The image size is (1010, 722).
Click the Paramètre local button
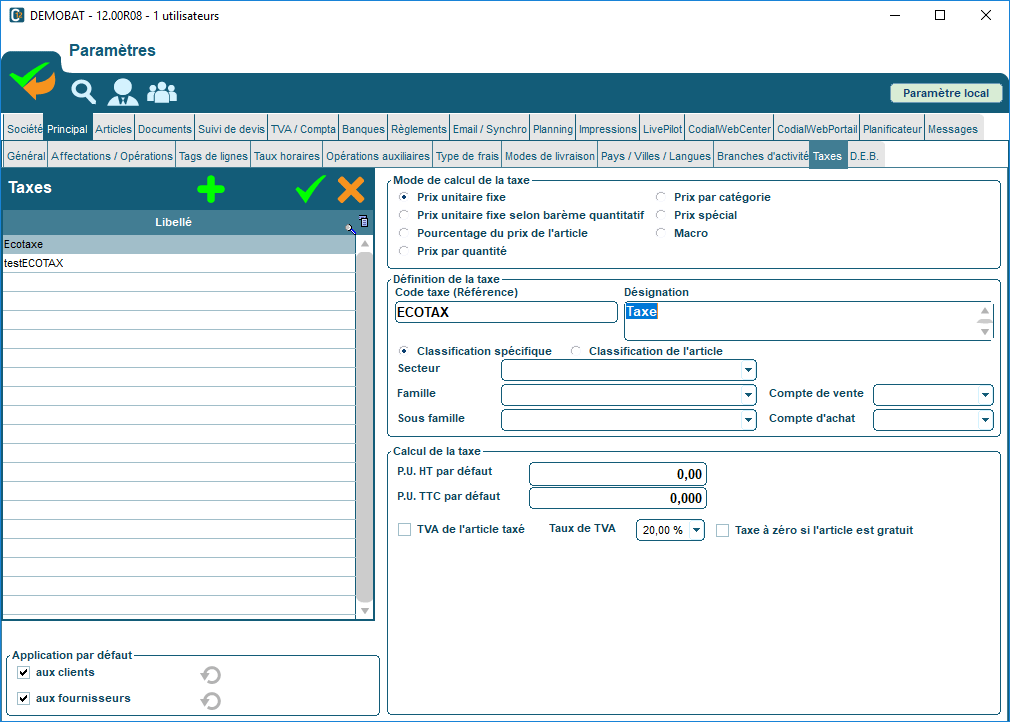945,93
